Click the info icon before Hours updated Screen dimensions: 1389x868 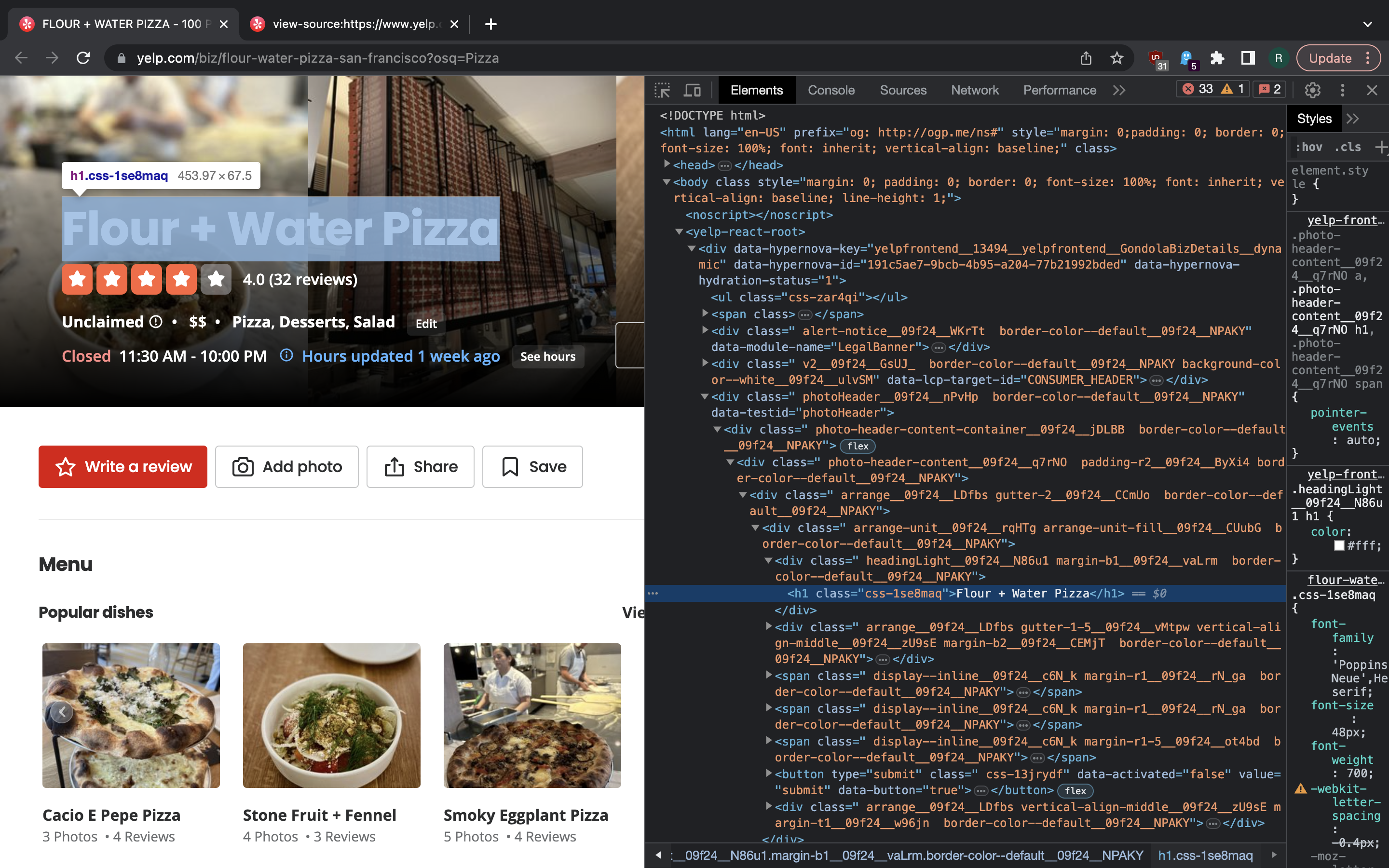(286, 355)
